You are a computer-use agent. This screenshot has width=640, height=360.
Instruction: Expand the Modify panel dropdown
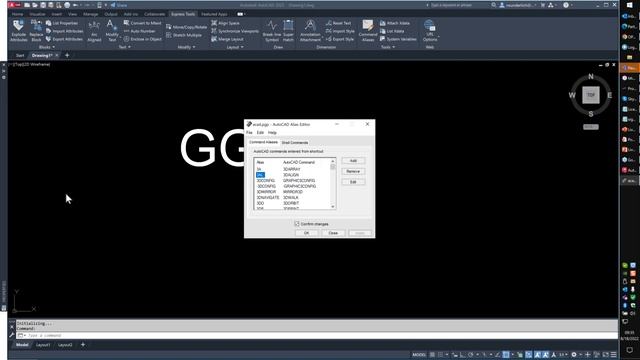pos(186,47)
